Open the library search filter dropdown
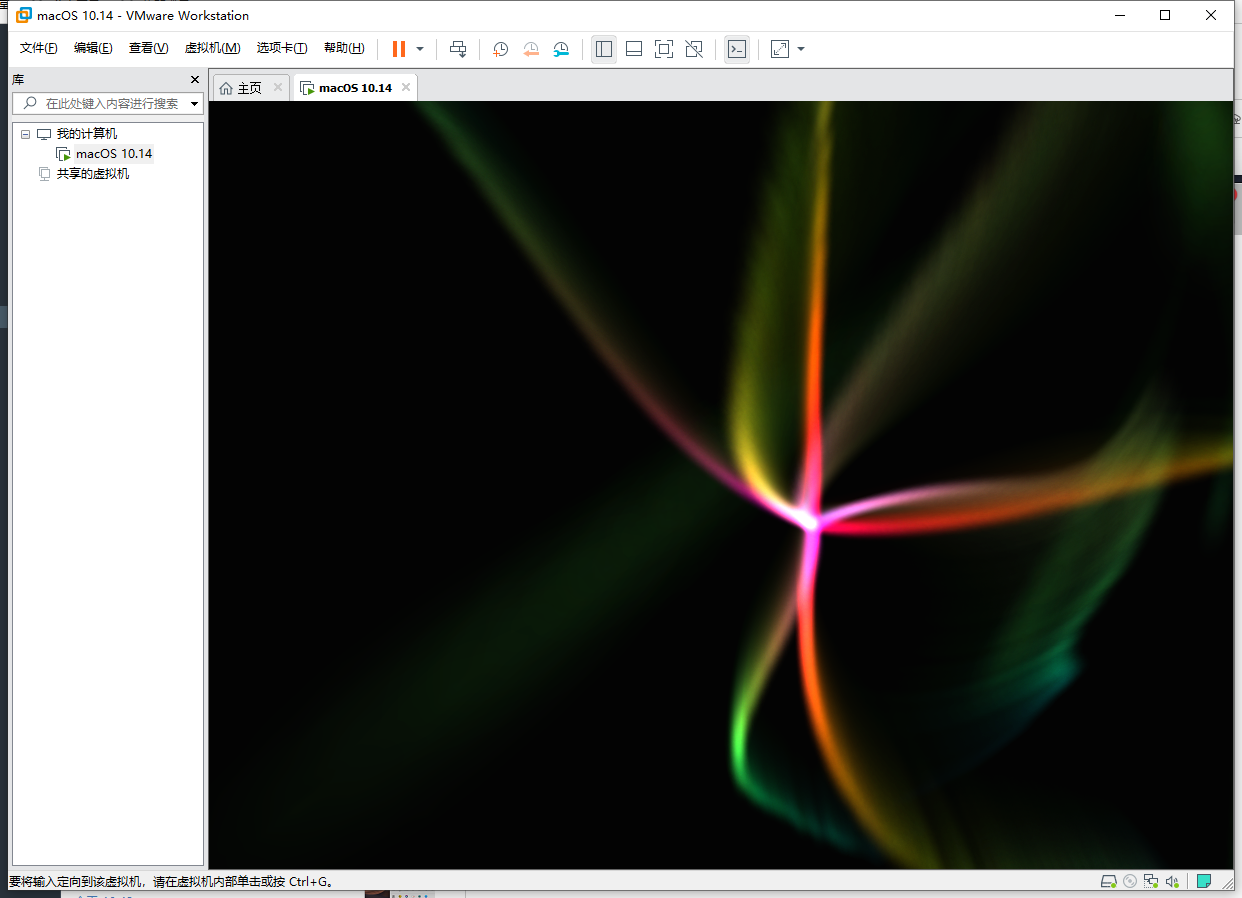 (x=194, y=104)
